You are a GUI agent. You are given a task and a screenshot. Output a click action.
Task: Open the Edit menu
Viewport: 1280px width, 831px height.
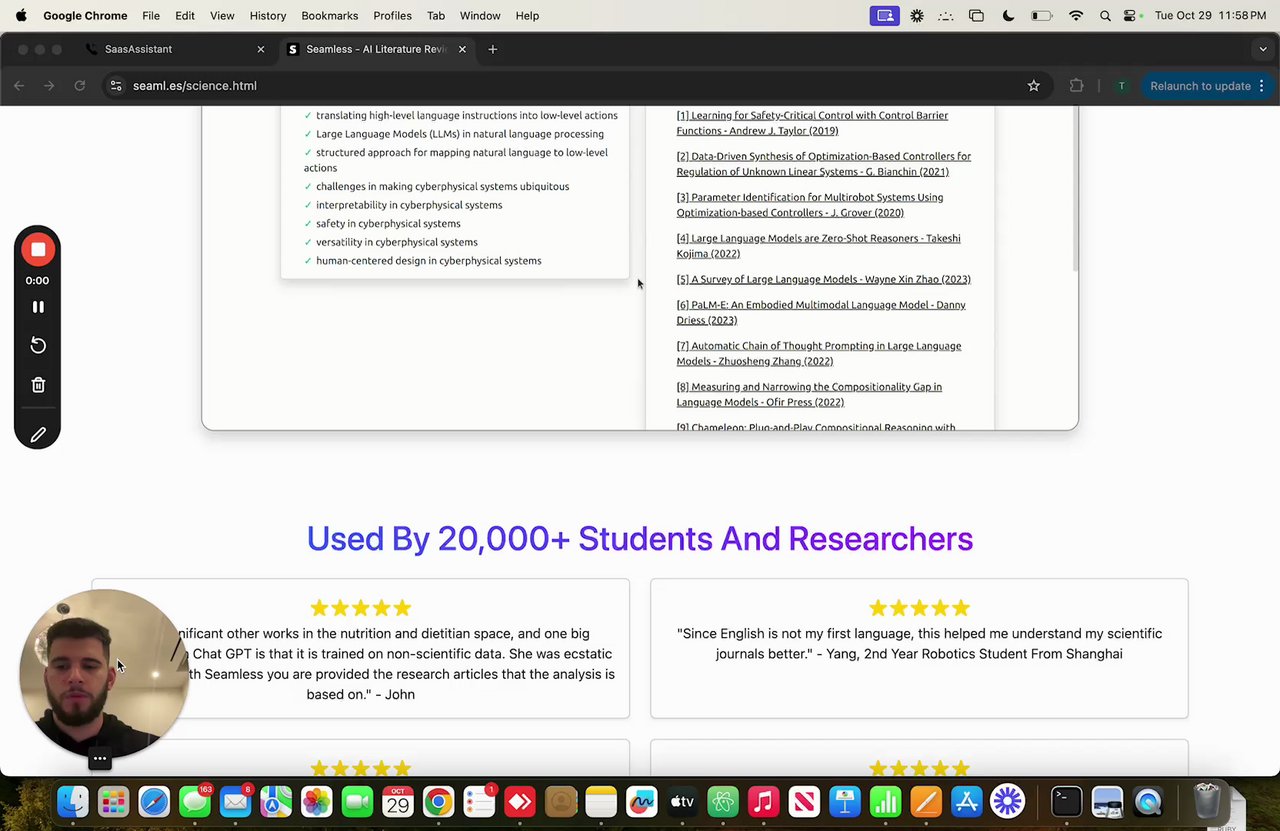pyautogui.click(x=185, y=16)
